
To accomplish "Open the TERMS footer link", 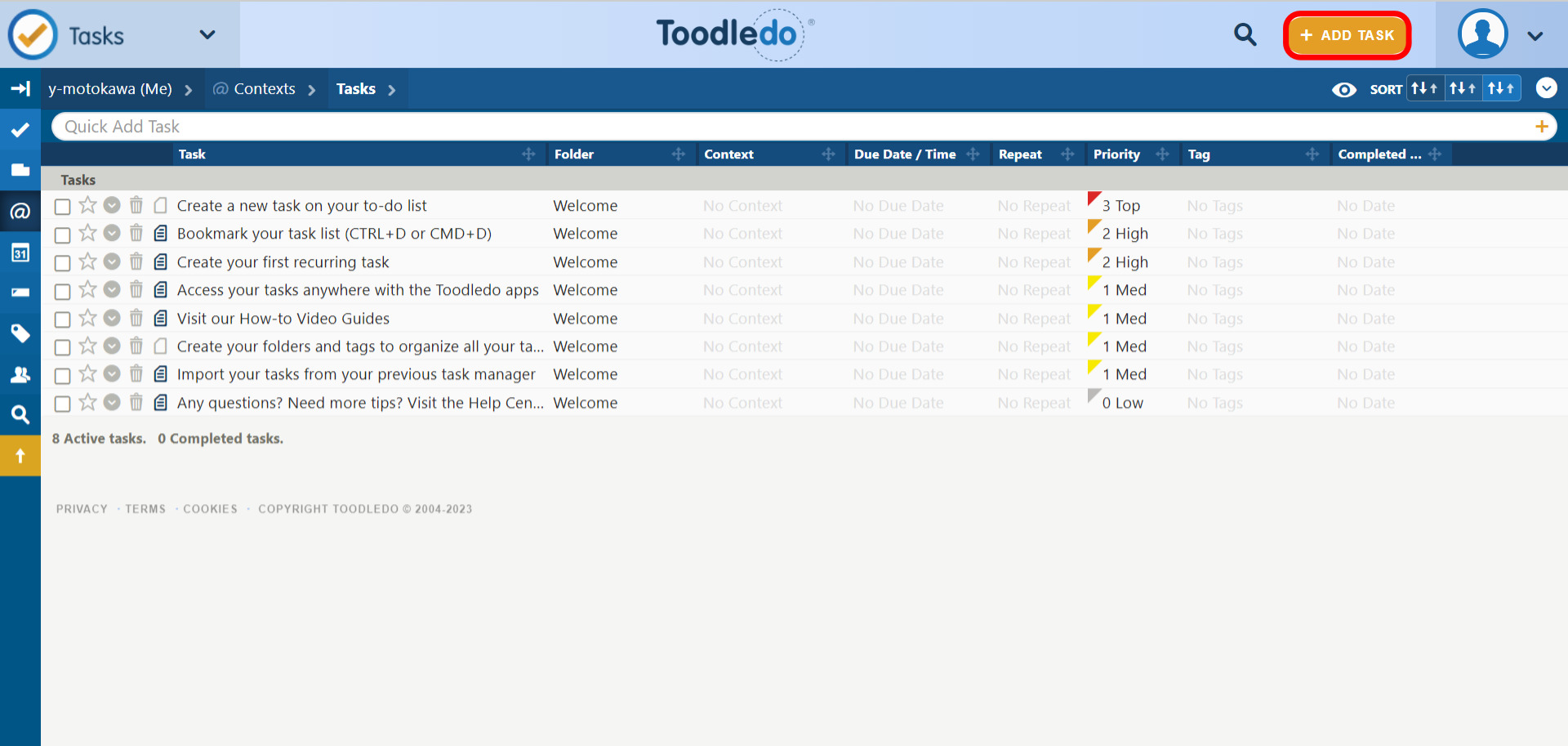I will click(145, 509).
